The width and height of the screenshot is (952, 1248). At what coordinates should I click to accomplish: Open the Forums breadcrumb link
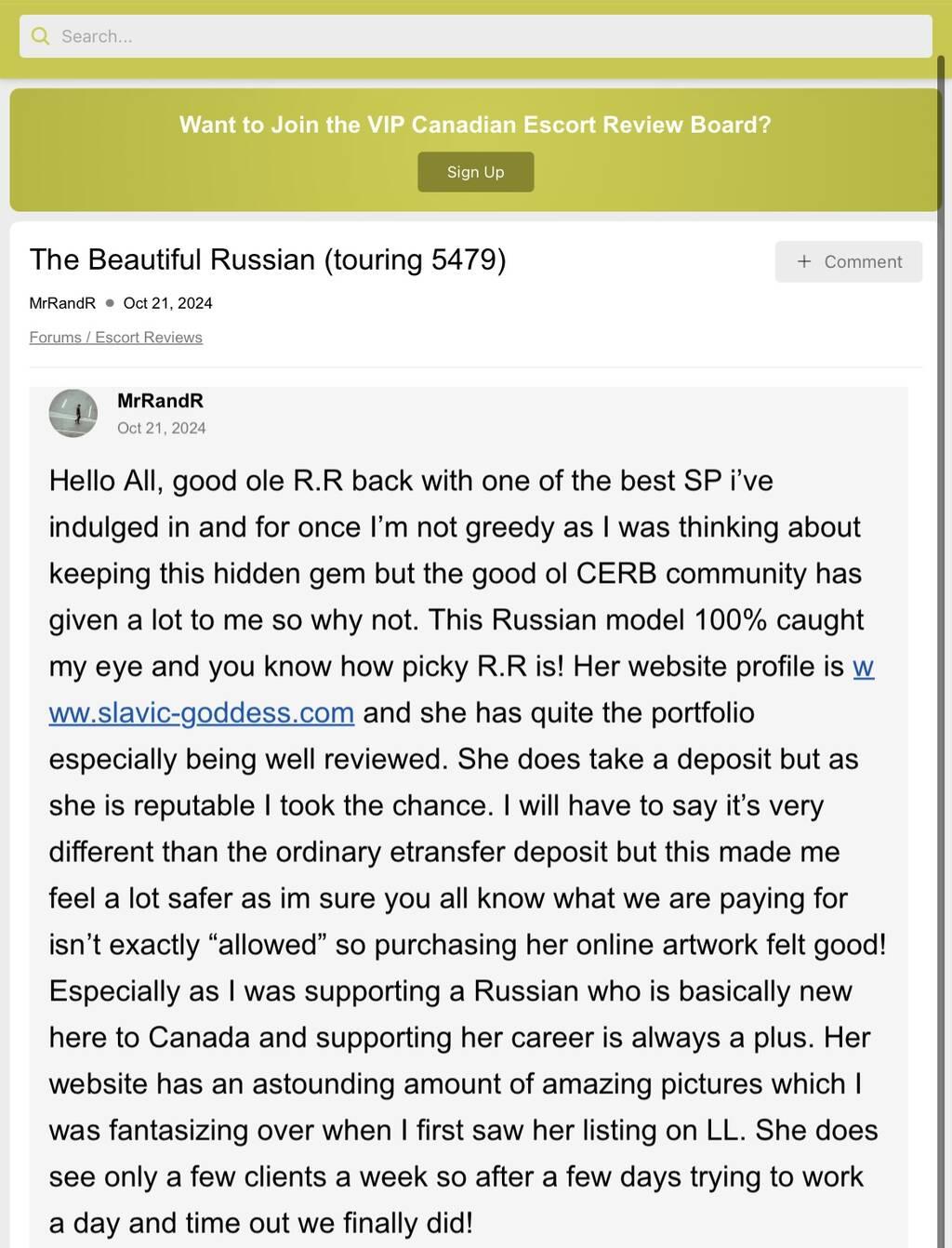pyautogui.click(x=55, y=338)
